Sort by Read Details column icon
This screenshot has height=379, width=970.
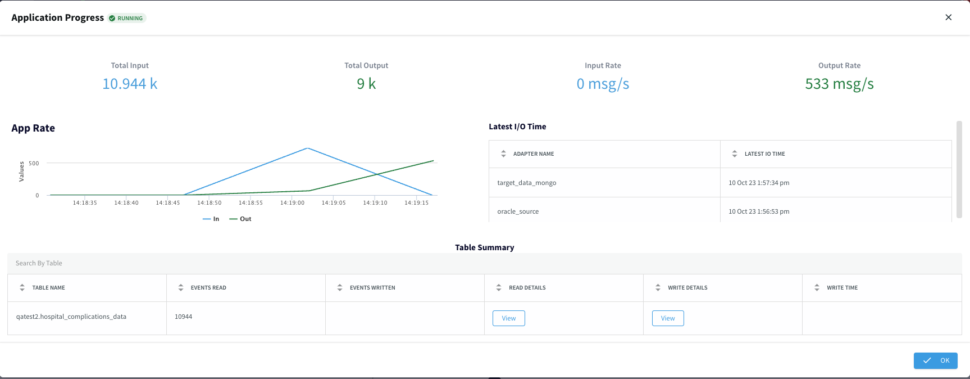(x=499, y=287)
